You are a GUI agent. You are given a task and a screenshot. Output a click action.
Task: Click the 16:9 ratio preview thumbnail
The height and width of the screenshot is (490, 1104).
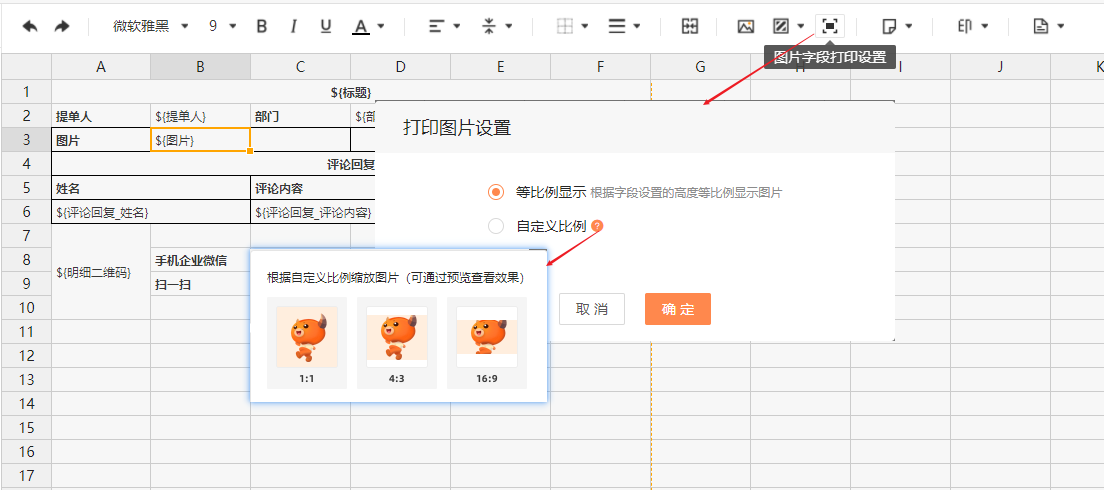pos(486,342)
